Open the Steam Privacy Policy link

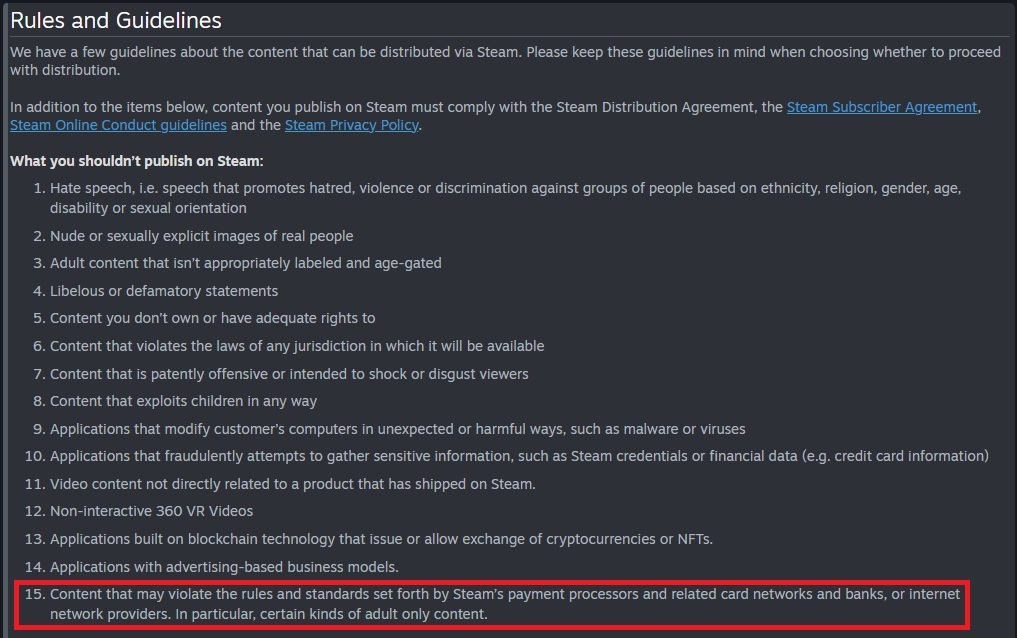tap(351, 125)
